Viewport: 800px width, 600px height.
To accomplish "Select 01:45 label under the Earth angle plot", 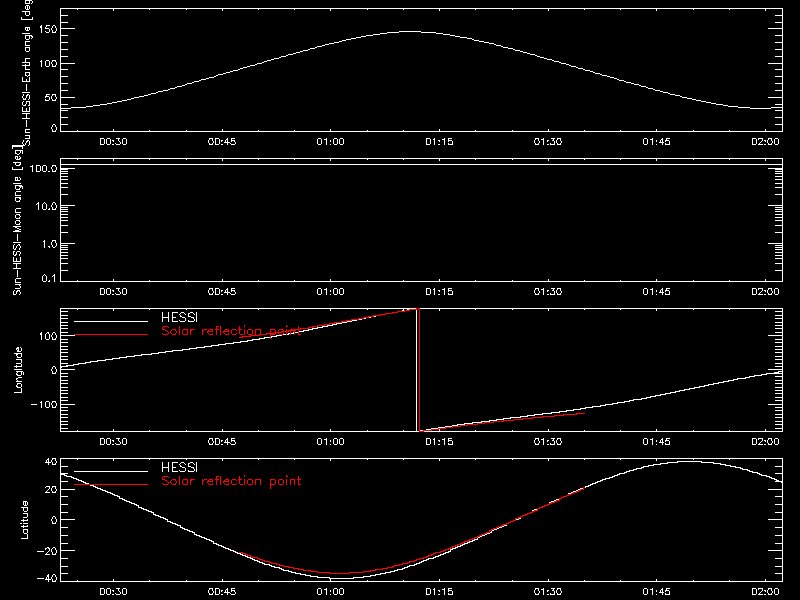I will [657, 141].
